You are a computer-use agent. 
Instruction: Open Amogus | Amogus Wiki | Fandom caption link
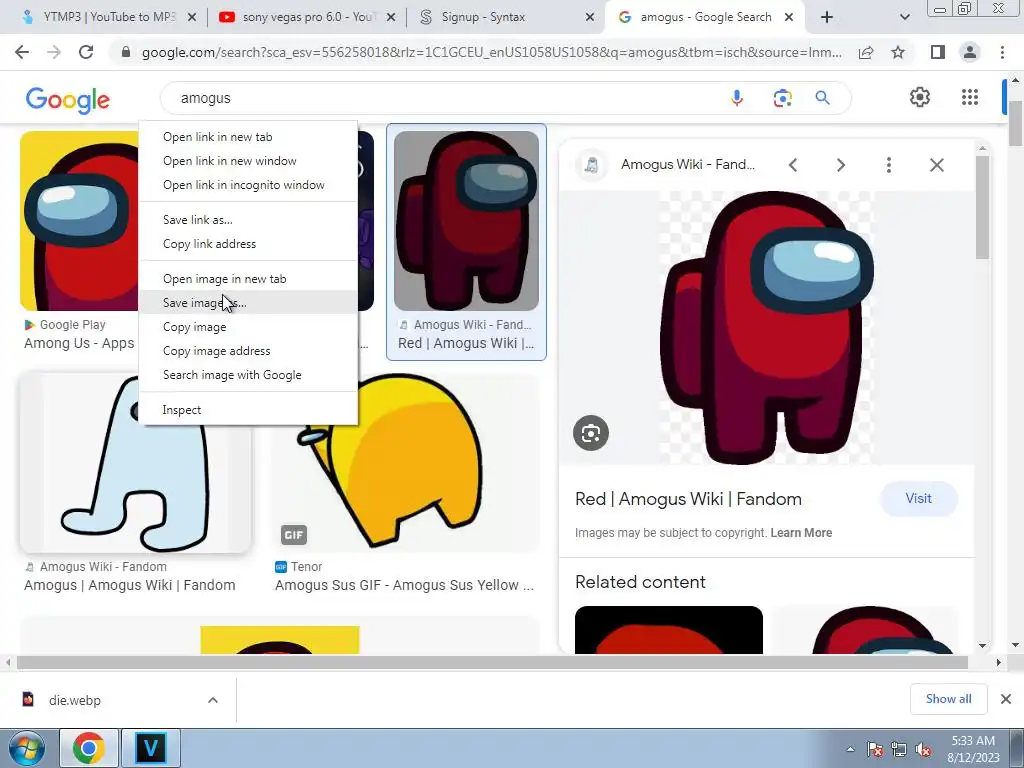pos(130,585)
